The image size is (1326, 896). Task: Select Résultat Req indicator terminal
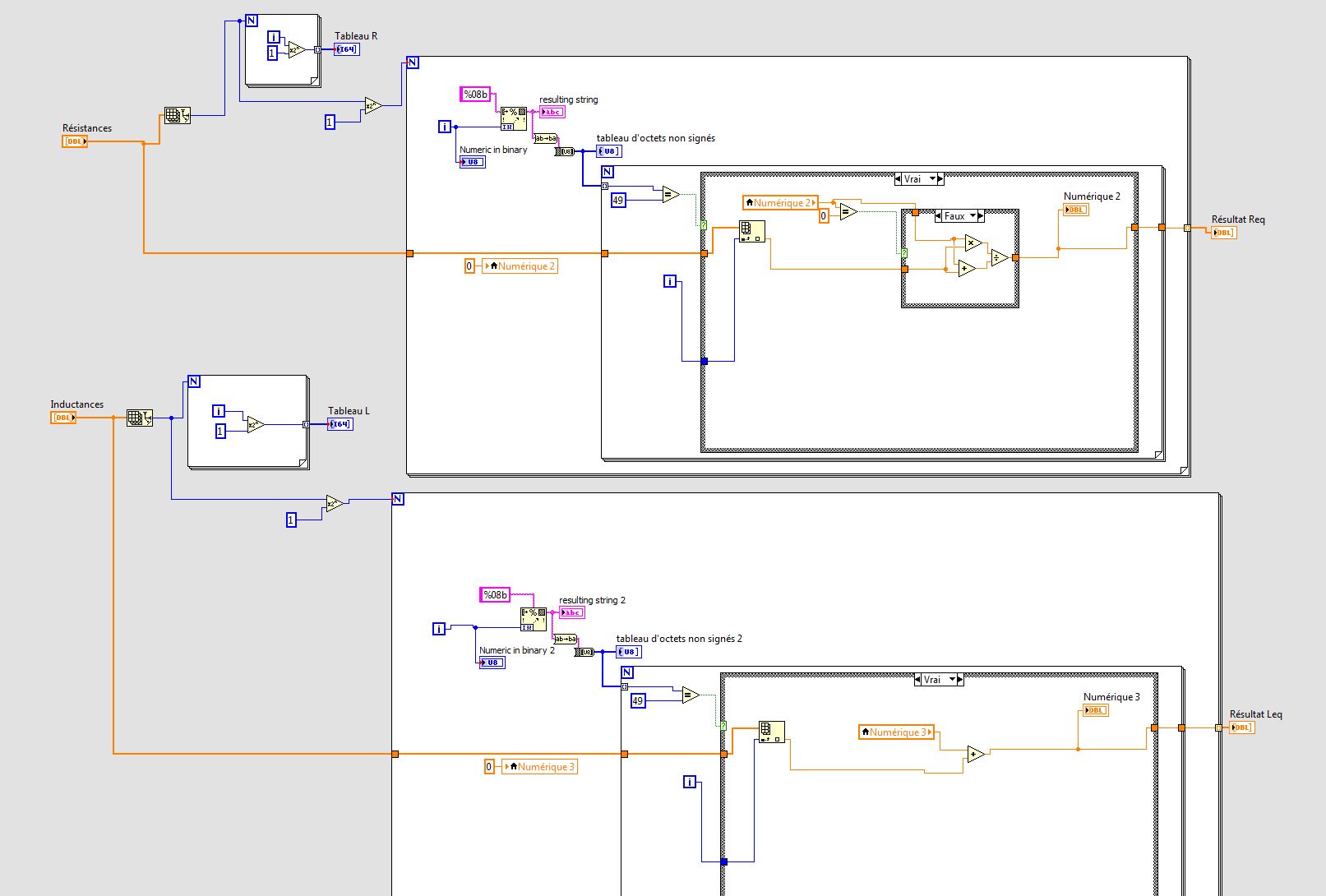point(1223,233)
